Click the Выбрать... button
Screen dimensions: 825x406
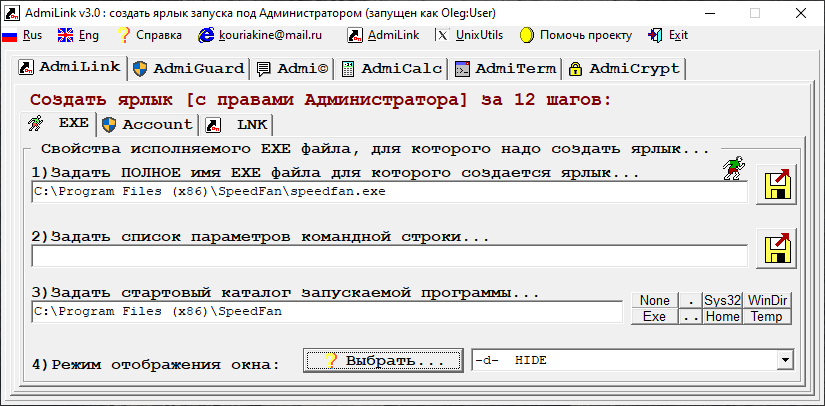pyautogui.click(x=384, y=360)
